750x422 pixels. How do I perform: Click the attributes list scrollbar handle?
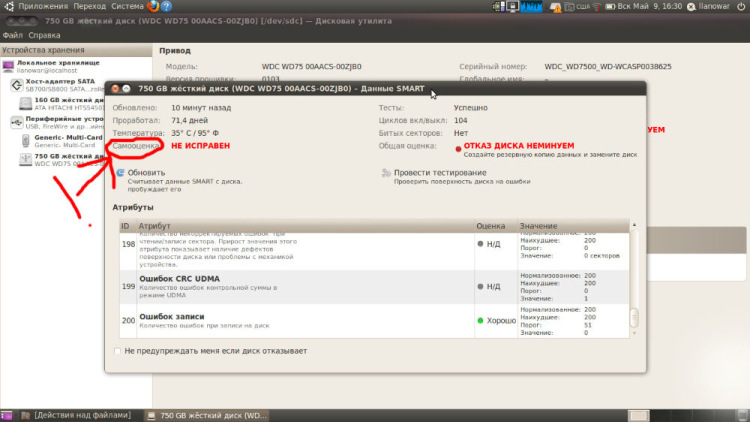pos(634,317)
